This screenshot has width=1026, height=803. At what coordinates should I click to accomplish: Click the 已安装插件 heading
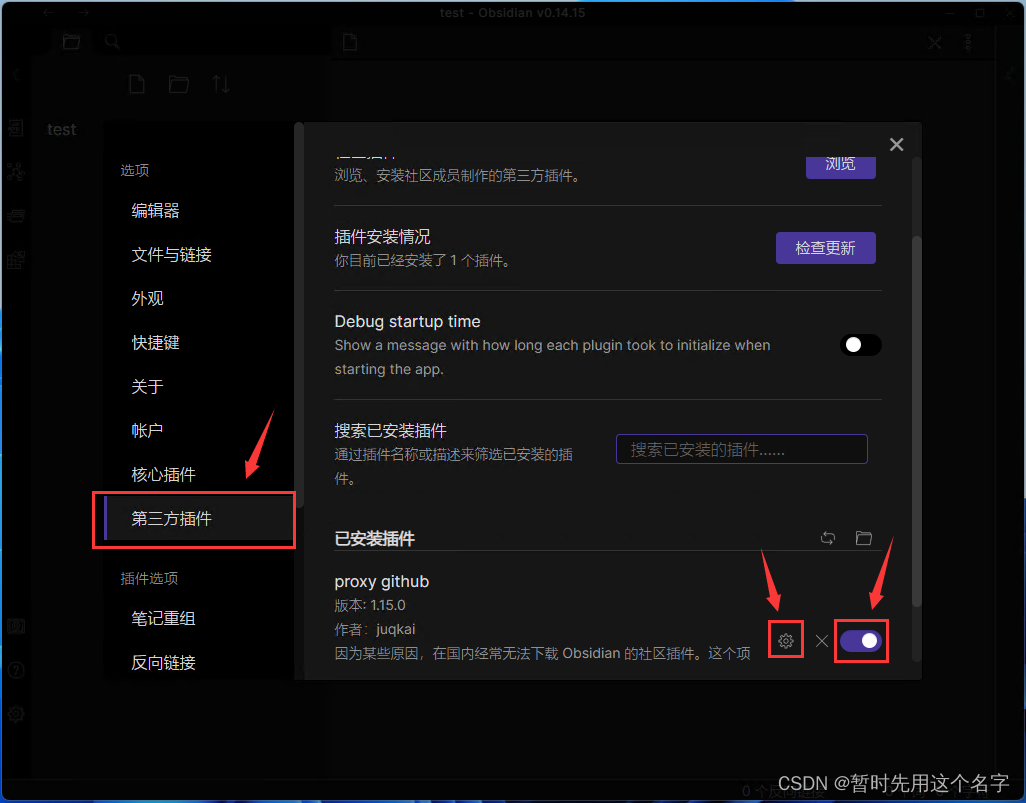(x=374, y=539)
